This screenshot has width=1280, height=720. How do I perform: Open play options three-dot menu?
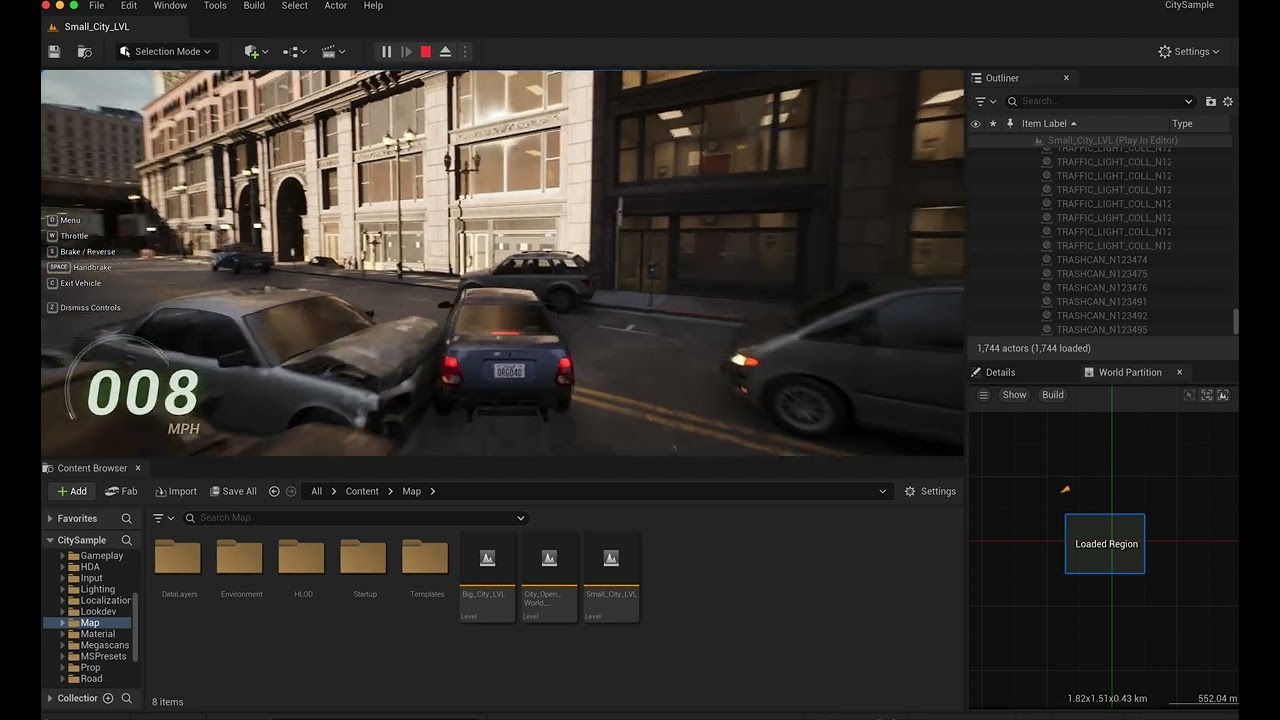(465, 52)
